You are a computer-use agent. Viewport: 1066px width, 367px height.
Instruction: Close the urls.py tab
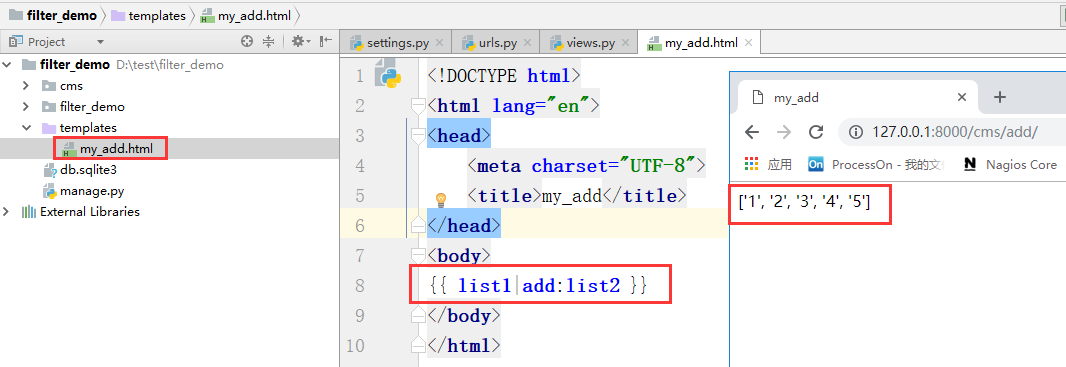tap(528, 43)
